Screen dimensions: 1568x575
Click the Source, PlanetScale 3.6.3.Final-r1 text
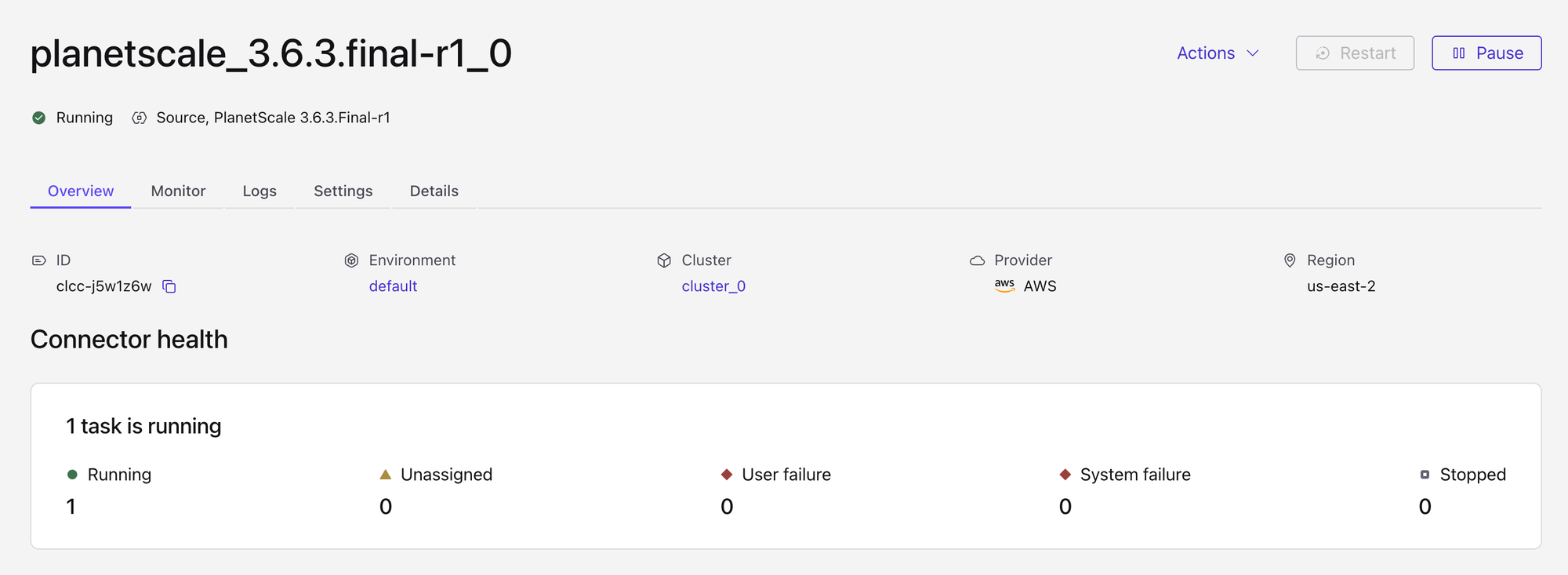click(x=273, y=118)
